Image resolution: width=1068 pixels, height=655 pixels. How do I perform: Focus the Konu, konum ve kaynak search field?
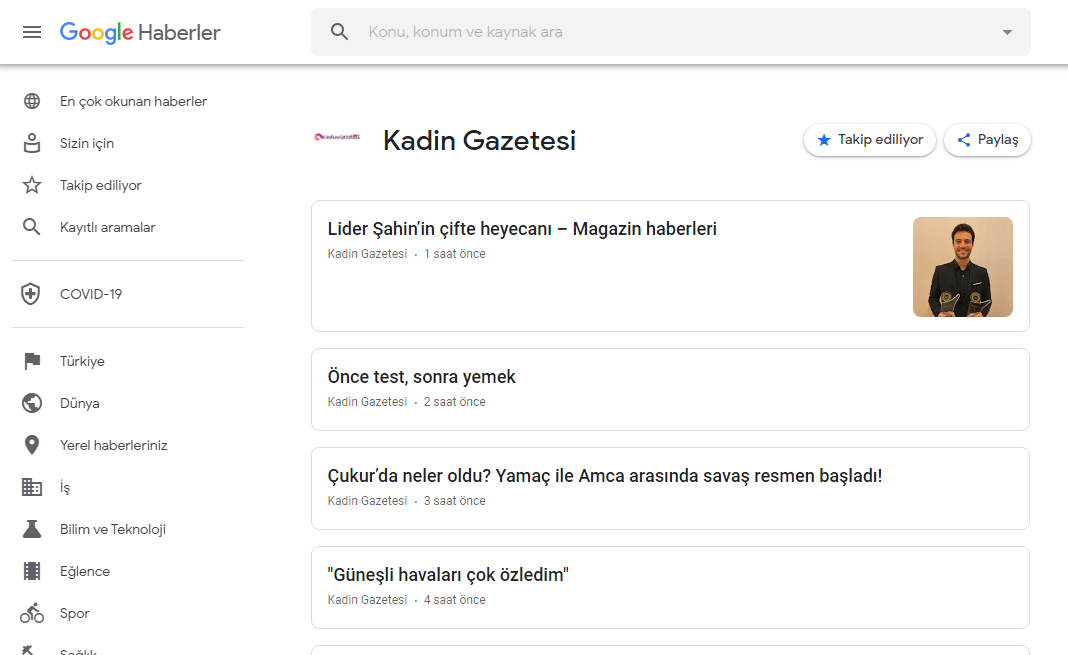(x=671, y=32)
